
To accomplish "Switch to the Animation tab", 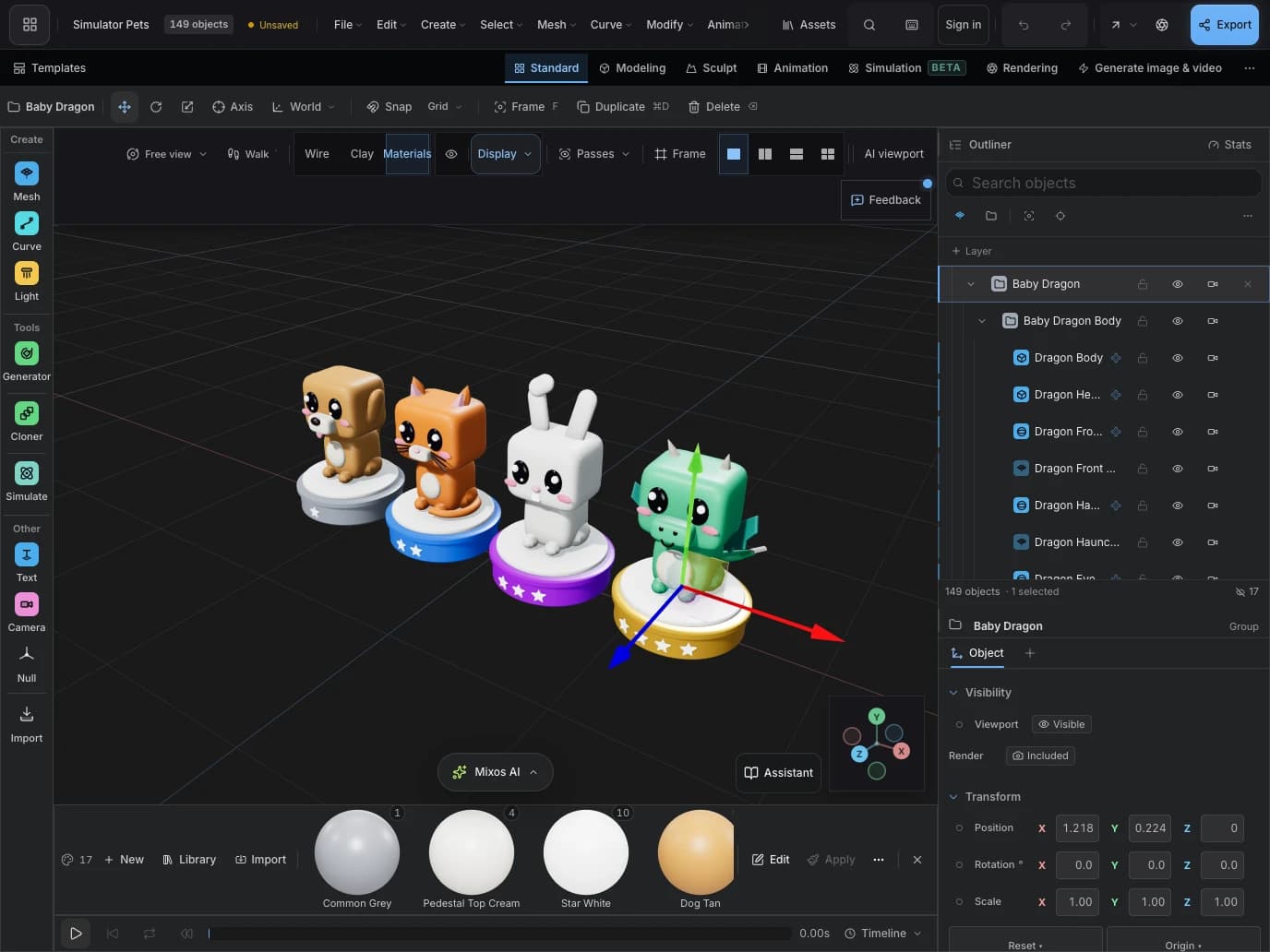I will point(792,68).
